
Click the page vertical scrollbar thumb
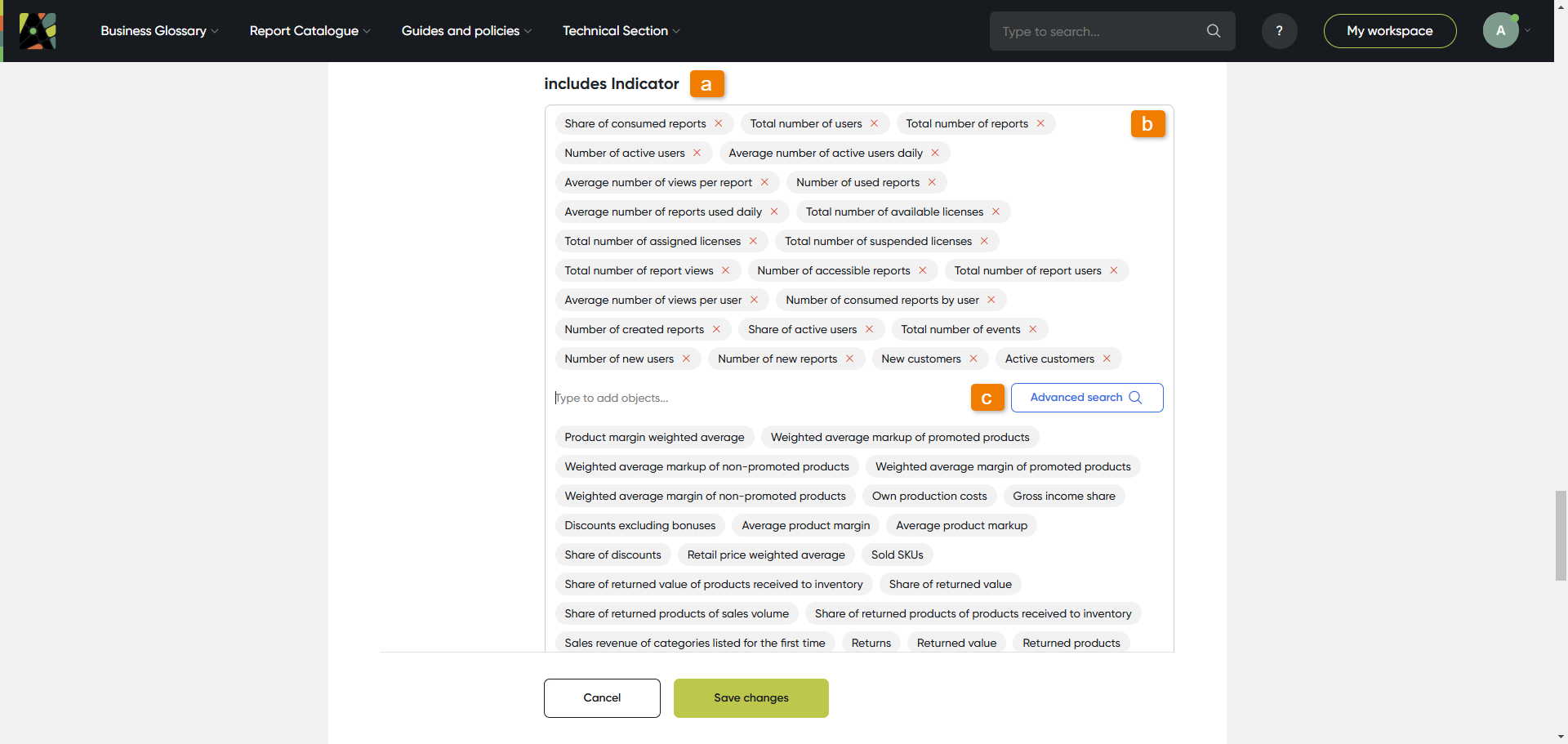(x=1561, y=536)
